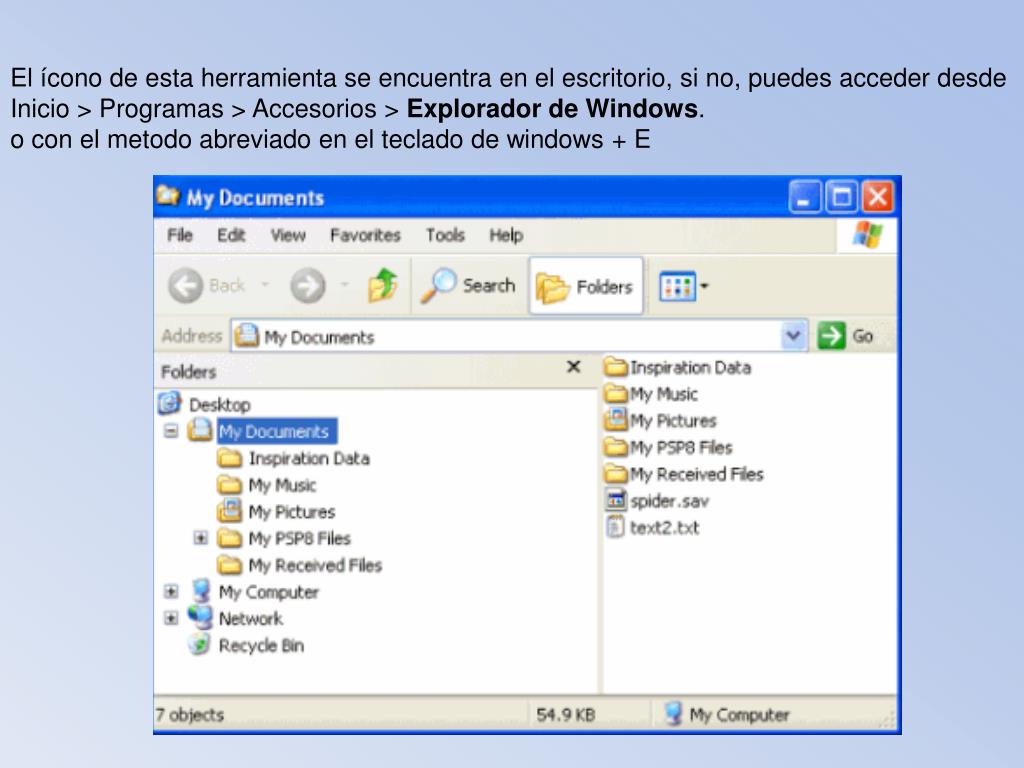Click the "Inspiration Data" name in file list
Screen dimensions: 1024x768
(x=690, y=368)
